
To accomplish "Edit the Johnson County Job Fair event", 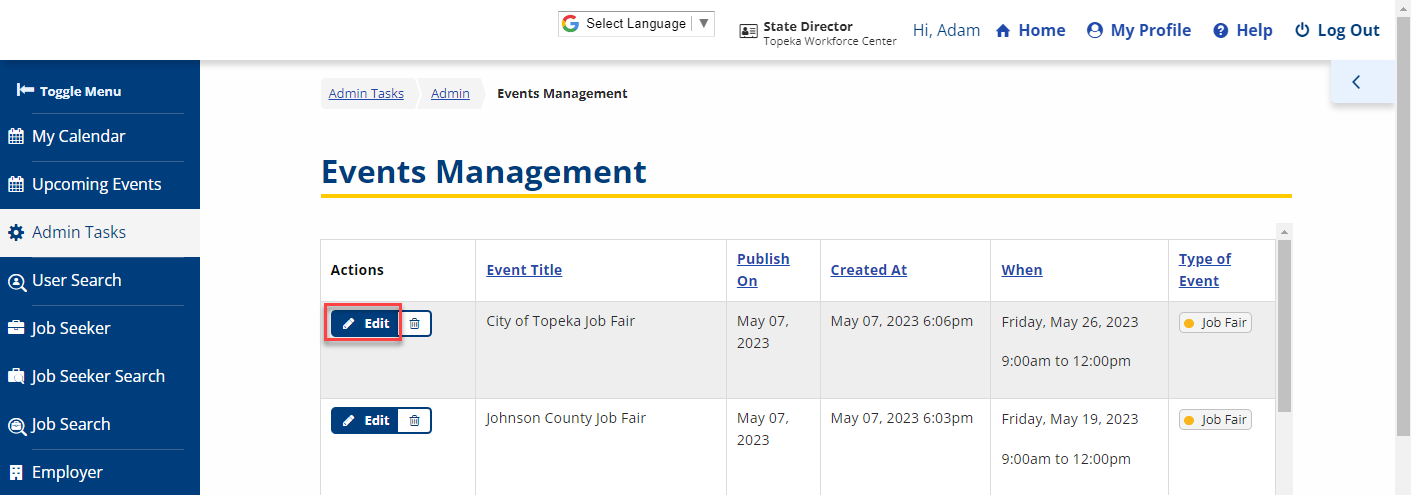I will 365,421.
